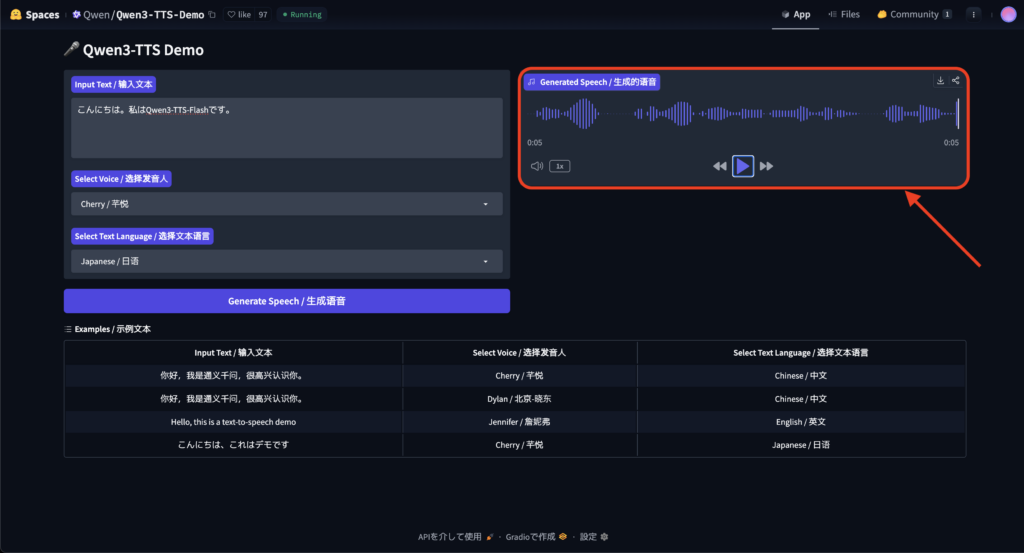Open the 設定 settings footer link
Screen dimensions: 1024x553
pyautogui.click(x=594, y=537)
